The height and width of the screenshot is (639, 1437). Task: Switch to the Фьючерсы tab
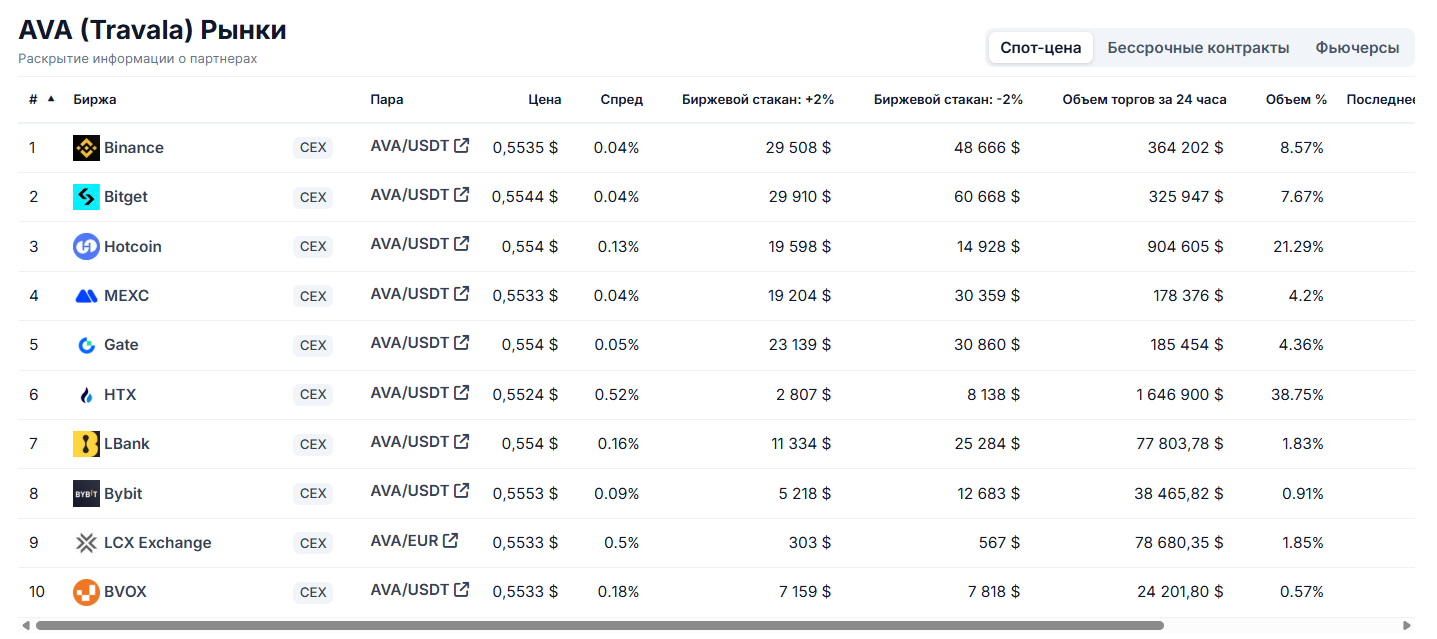point(1357,48)
